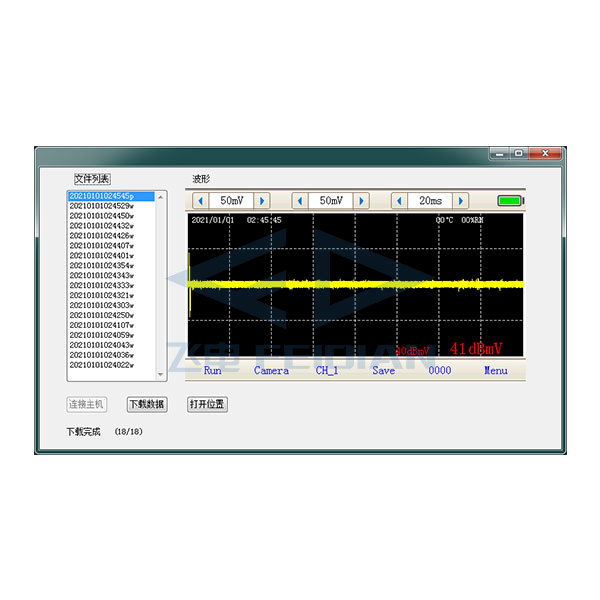
Task: Increase the 20ms time base with right arrow
Action: point(461,201)
